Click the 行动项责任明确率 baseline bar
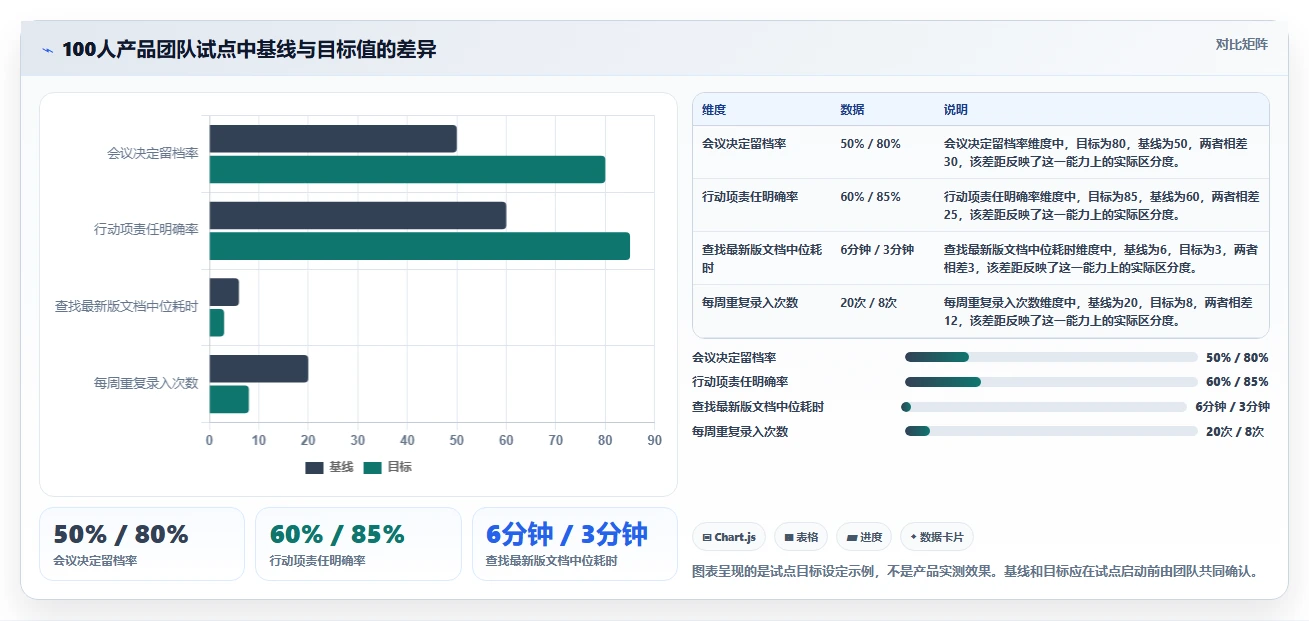This screenshot has width=1309, height=621. coord(358,216)
